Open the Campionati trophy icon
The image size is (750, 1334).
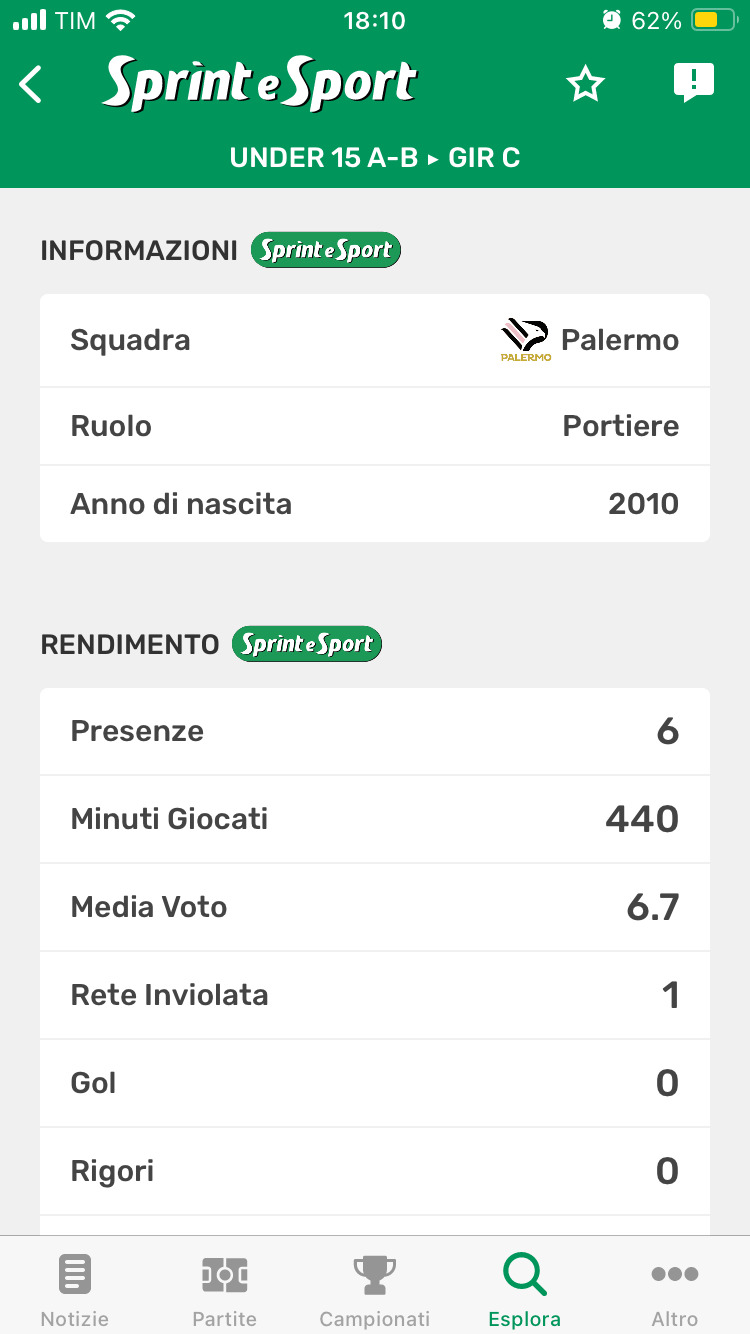[375, 1274]
